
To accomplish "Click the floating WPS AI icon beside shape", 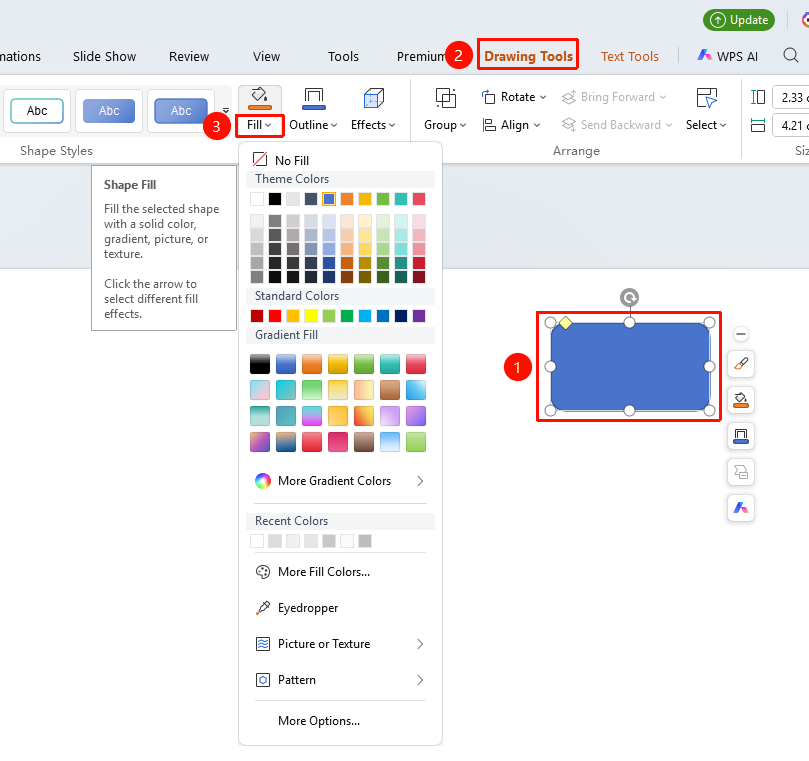I will click(x=741, y=508).
